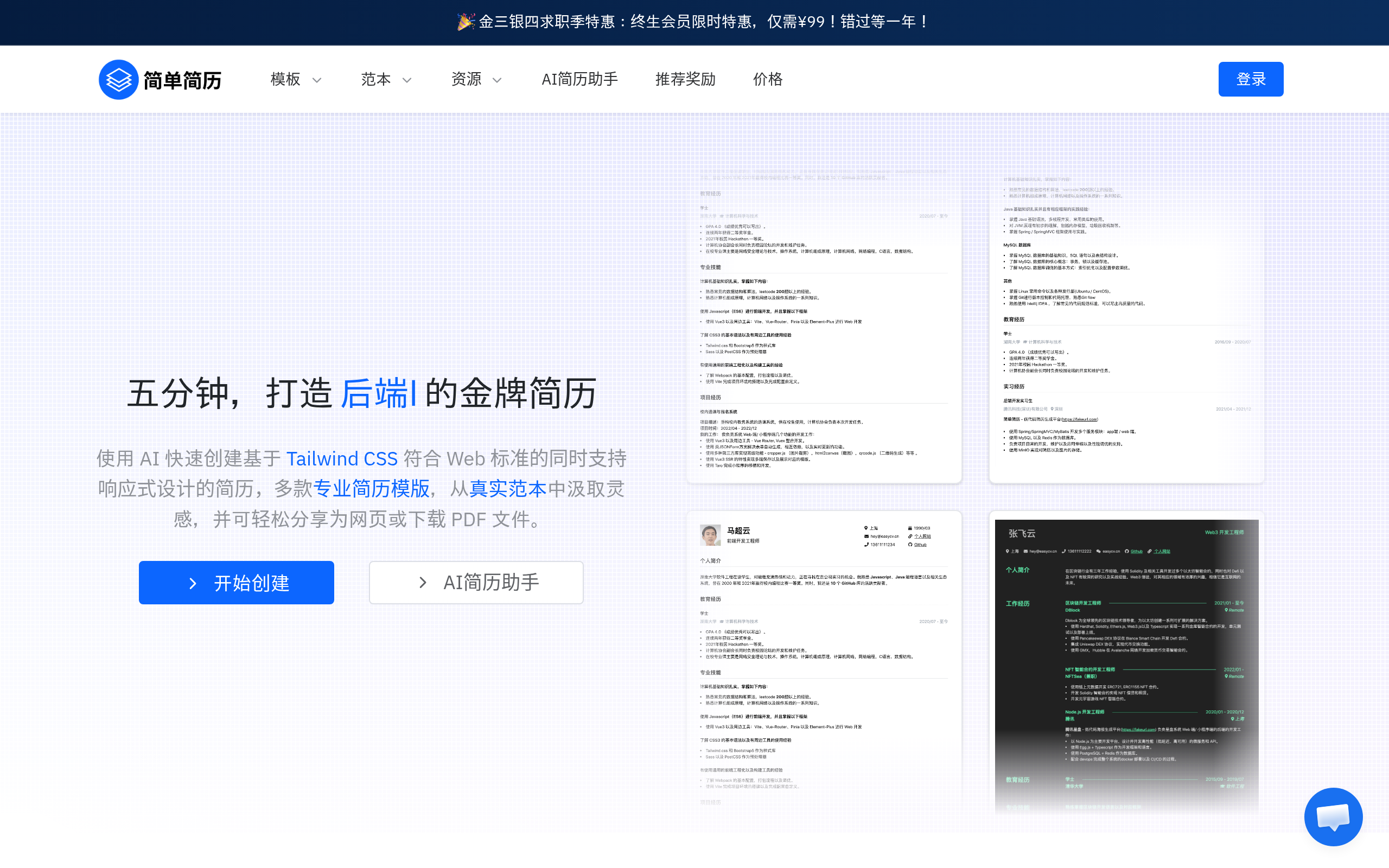The height and width of the screenshot is (868, 1389).
Task: Click the Github link in 马超云 resume
Action: tap(920, 545)
